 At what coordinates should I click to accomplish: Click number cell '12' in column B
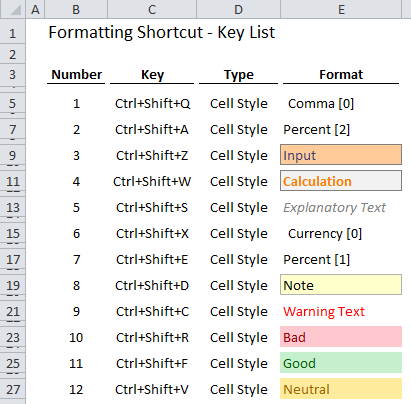tap(76, 389)
